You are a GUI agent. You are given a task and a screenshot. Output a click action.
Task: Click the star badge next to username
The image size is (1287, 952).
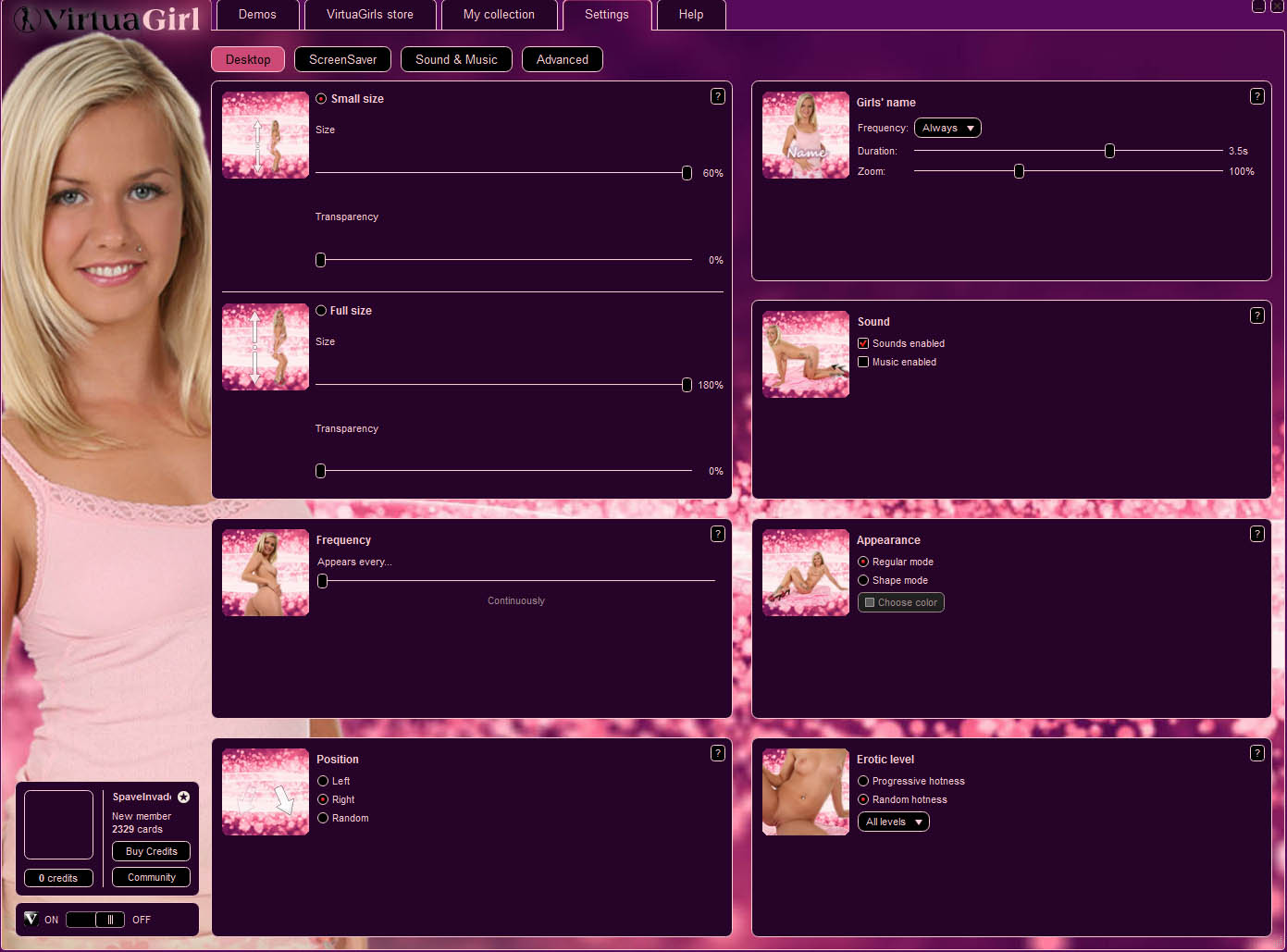[184, 797]
